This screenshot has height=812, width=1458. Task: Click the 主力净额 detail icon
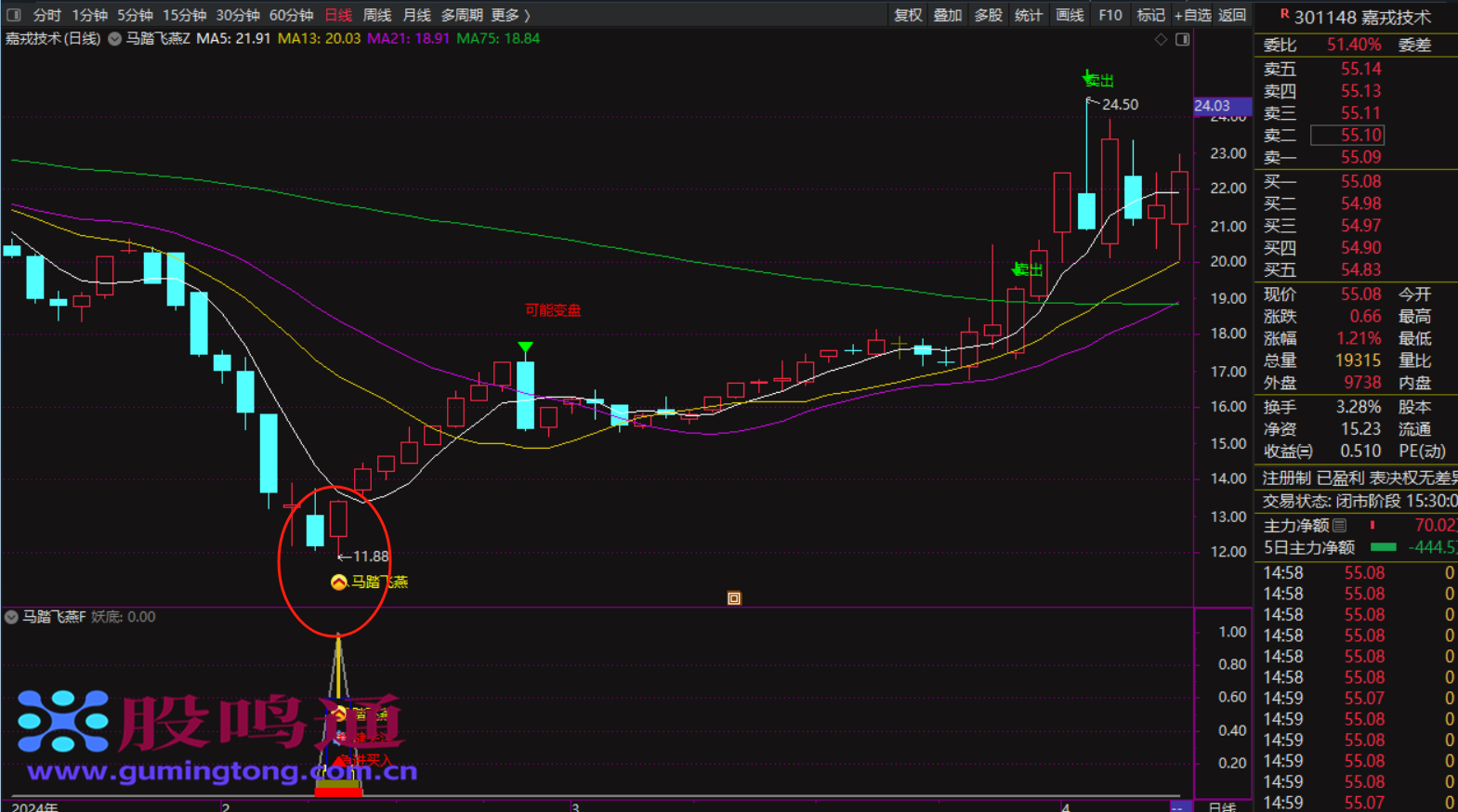[x=1339, y=526]
